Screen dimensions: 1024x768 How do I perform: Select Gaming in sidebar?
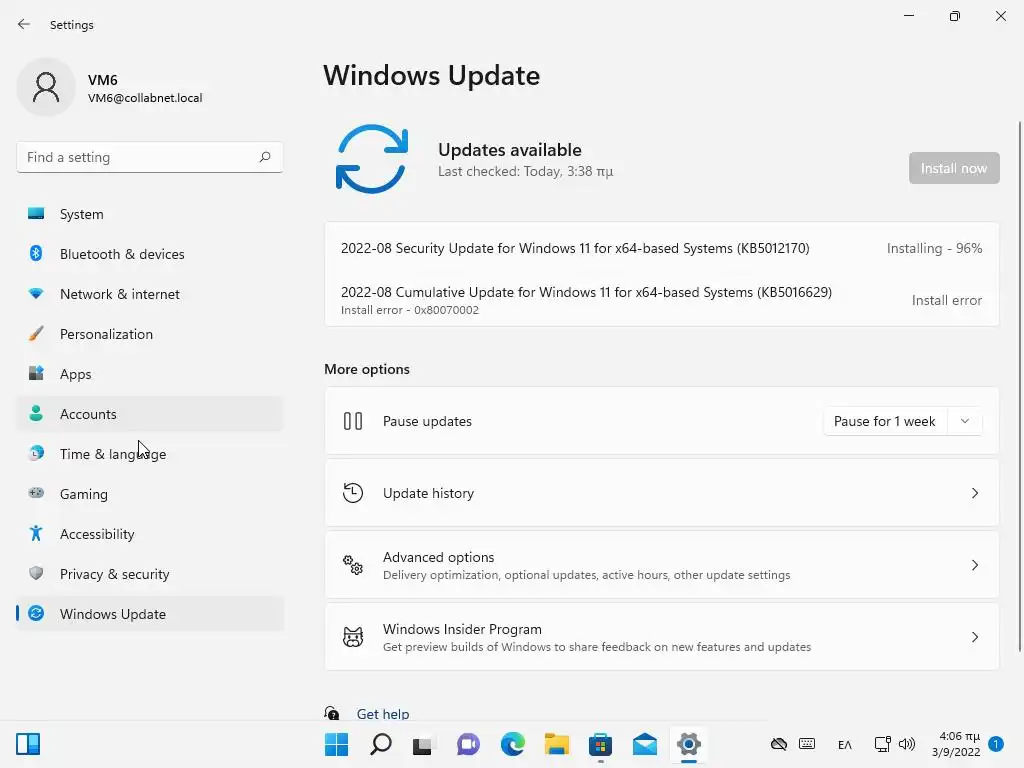click(x=150, y=493)
